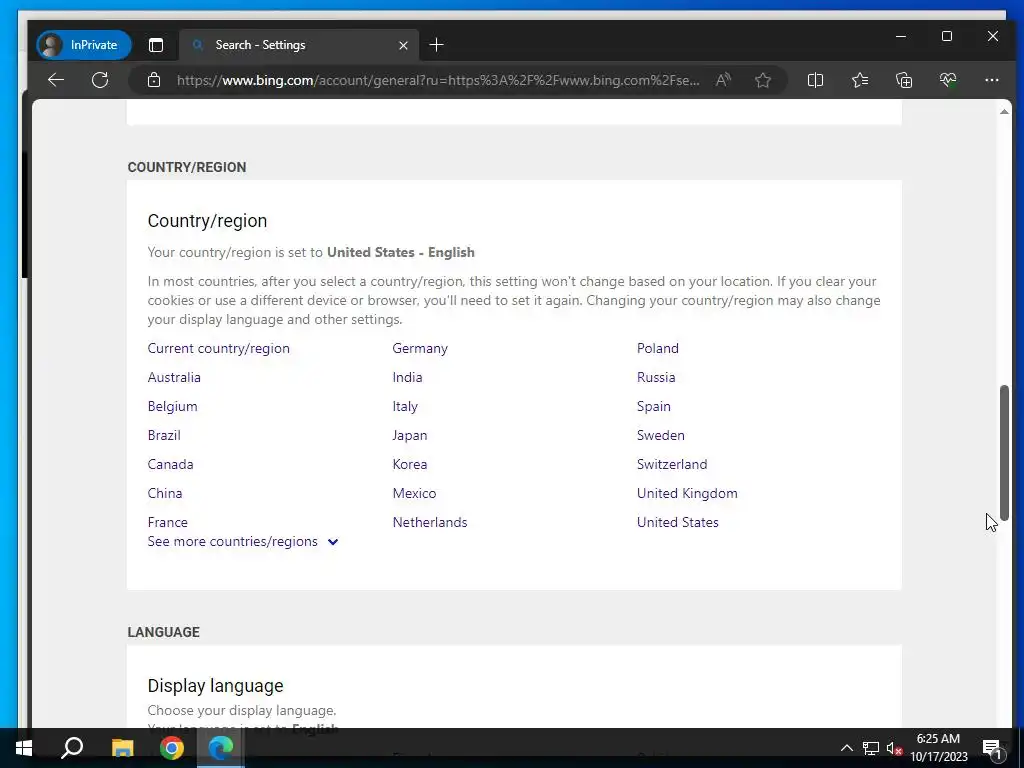Click the "United States - English" text
Image resolution: width=1024 pixels, height=768 pixels.
point(400,252)
